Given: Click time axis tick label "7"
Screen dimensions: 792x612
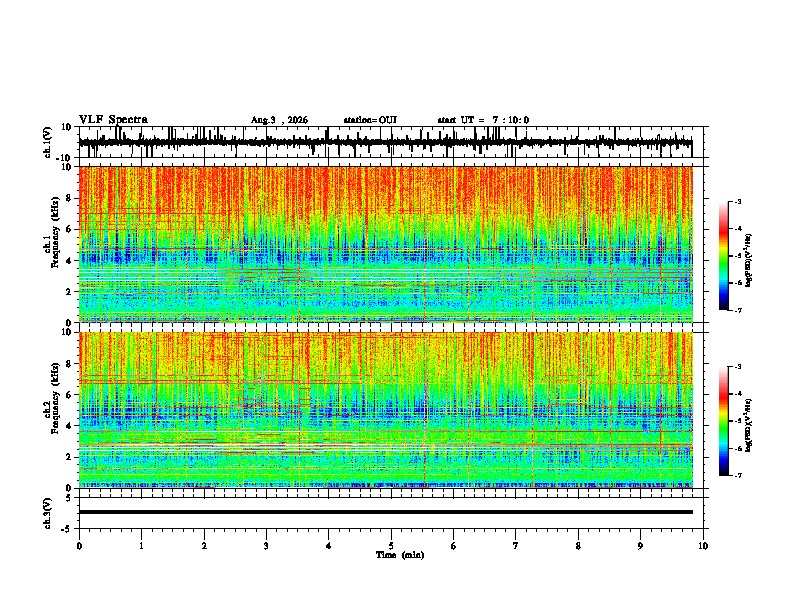Looking at the screenshot, I should click(x=516, y=546).
